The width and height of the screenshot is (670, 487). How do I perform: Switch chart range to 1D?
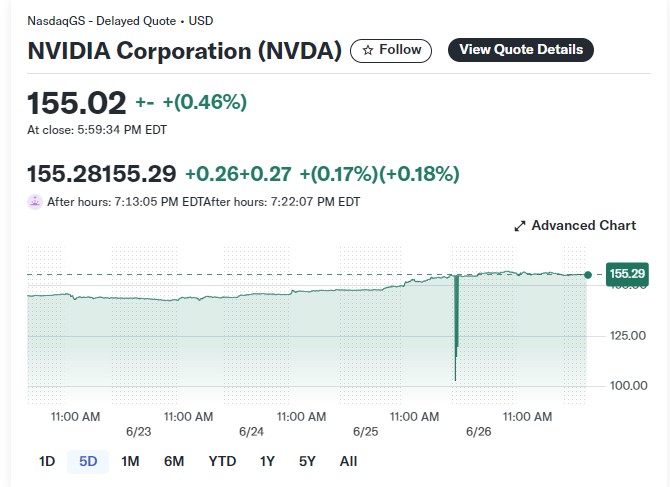[47, 461]
